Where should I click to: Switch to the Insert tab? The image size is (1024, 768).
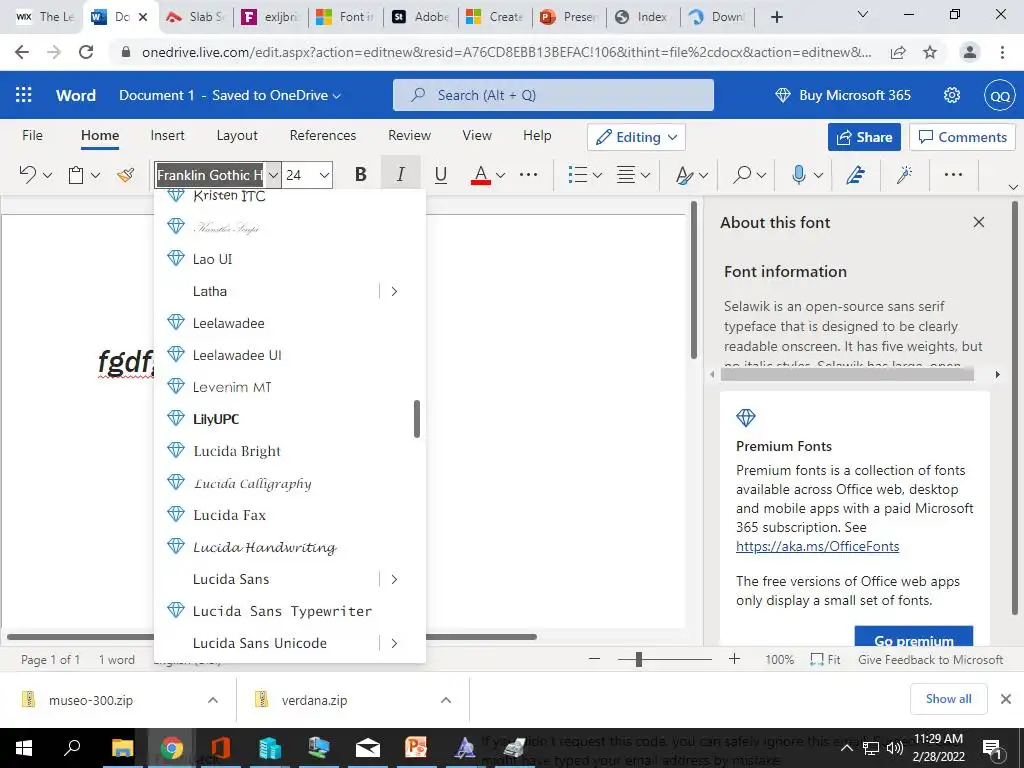(x=167, y=135)
